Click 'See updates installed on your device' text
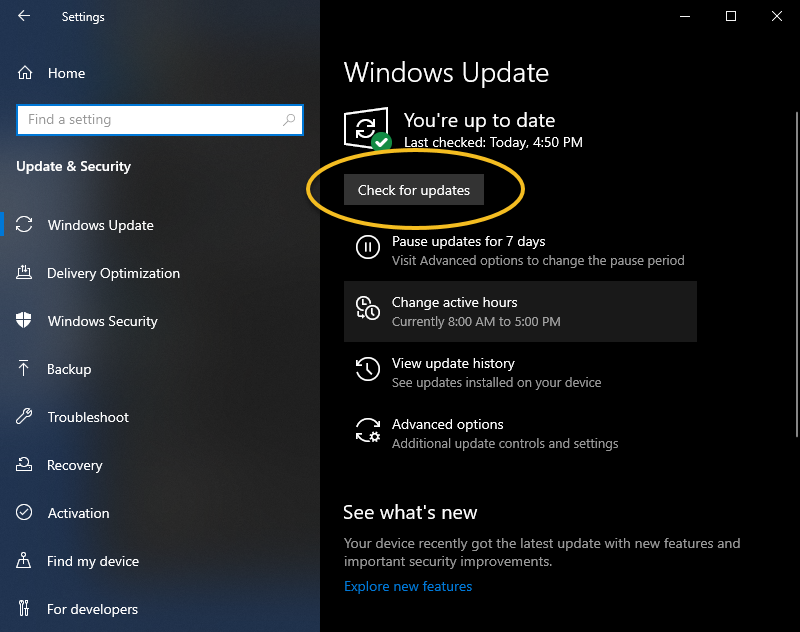Image resolution: width=800 pixels, height=632 pixels. pos(496,383)
